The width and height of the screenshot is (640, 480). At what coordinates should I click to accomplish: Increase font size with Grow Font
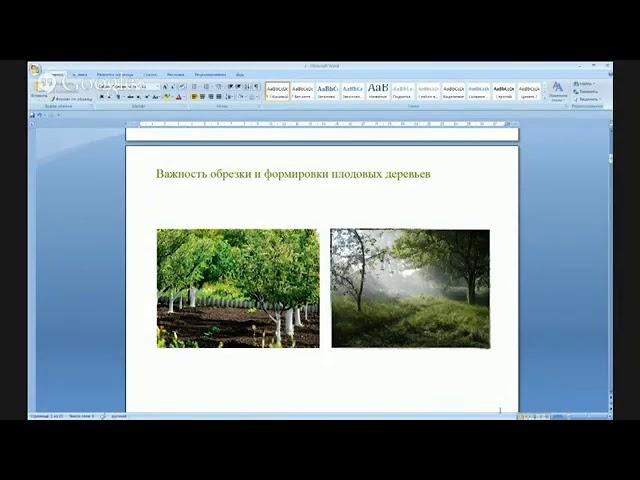tap(164, 87)
